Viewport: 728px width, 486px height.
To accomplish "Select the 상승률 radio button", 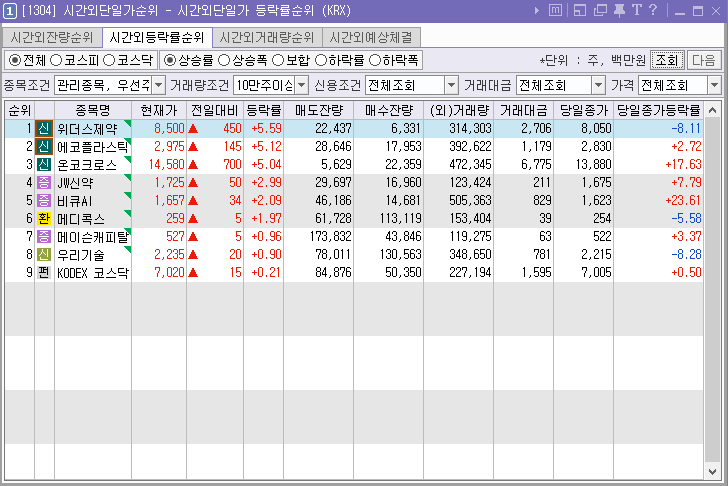I will tap(170, 60).
